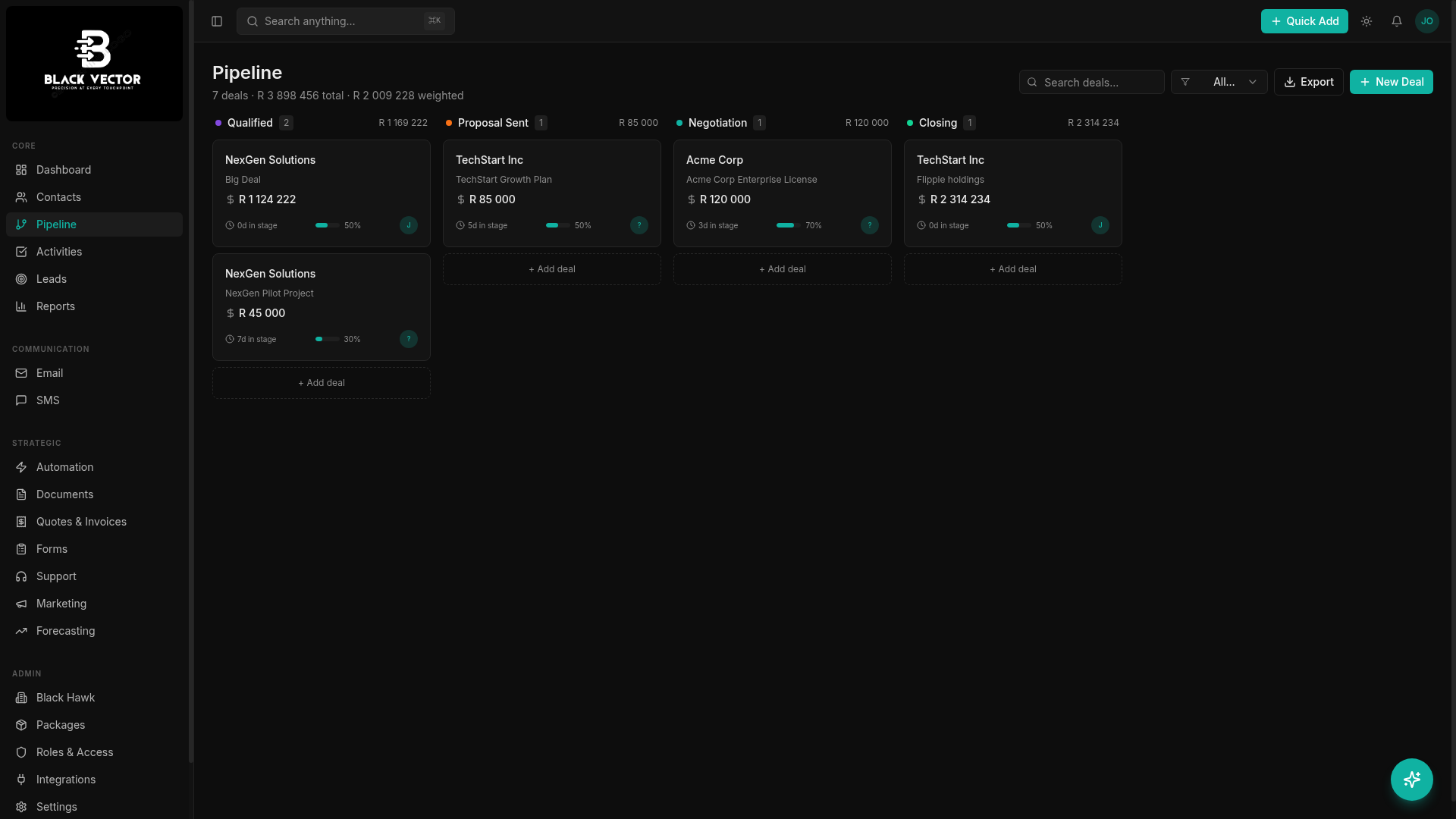Click the Export button
This screenshot has width=1456, height=819.
tap(1309, 82)
